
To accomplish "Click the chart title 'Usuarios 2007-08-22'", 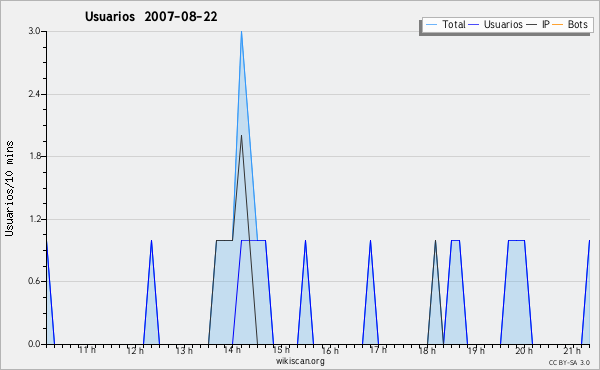I will (x=151, y=17).
